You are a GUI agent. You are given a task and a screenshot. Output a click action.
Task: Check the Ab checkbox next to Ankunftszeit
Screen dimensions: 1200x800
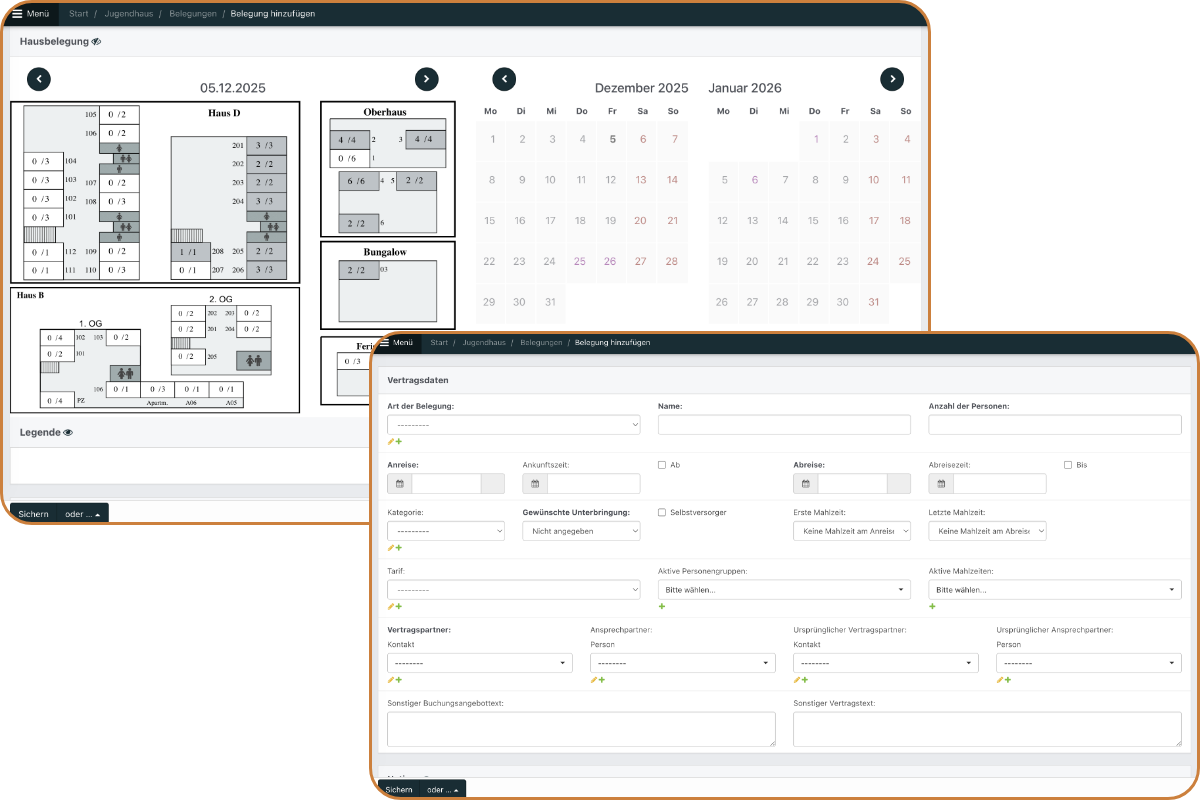click(662, 465)
